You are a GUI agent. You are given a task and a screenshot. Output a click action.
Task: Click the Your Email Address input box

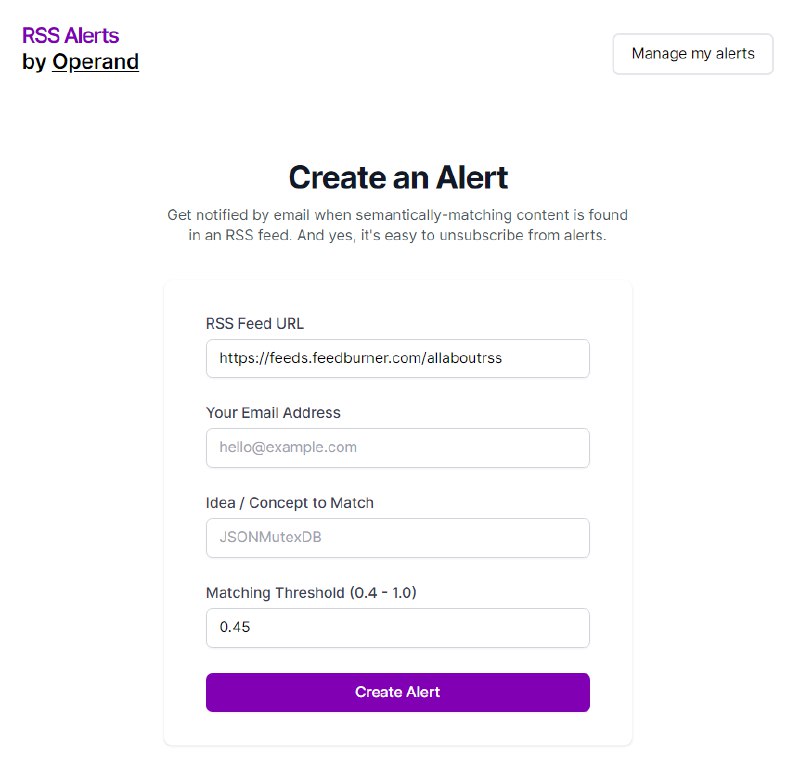[397, 448]
